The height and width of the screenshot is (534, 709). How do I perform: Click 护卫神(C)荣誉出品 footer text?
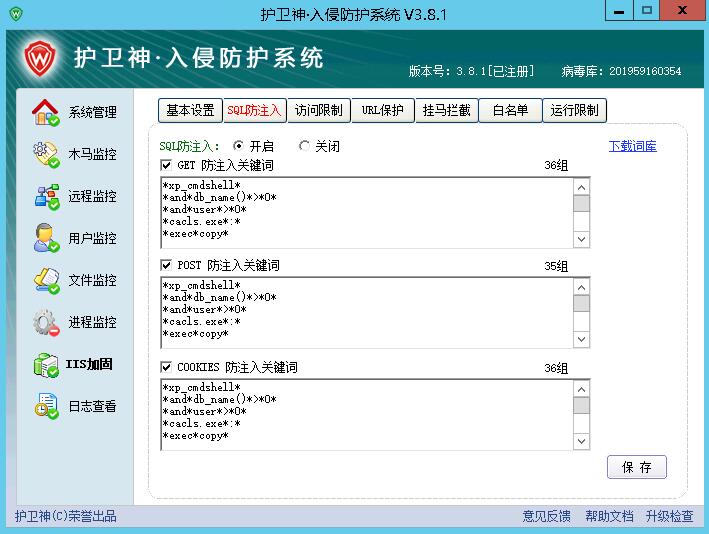pyautogui.click(x=66, y=516)
